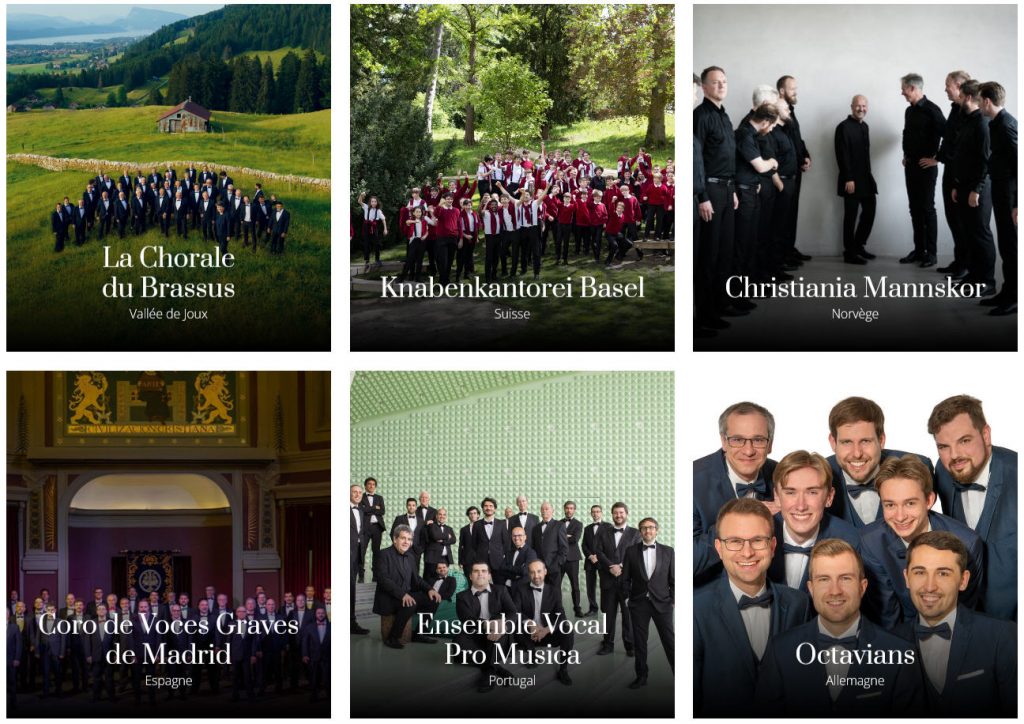The image size is (1024, 724).
Task: Click the Knabenkantorei Basel title
Action: point(512,287)
